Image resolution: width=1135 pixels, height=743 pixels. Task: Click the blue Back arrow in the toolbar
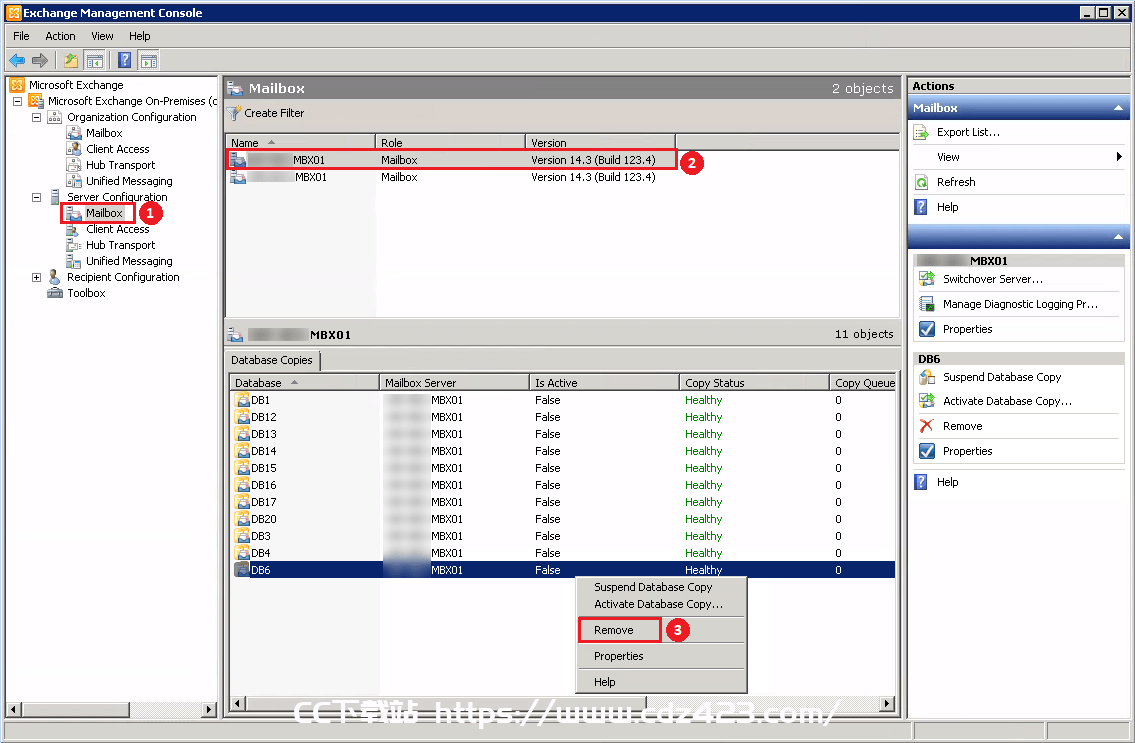tap(17, 60)
